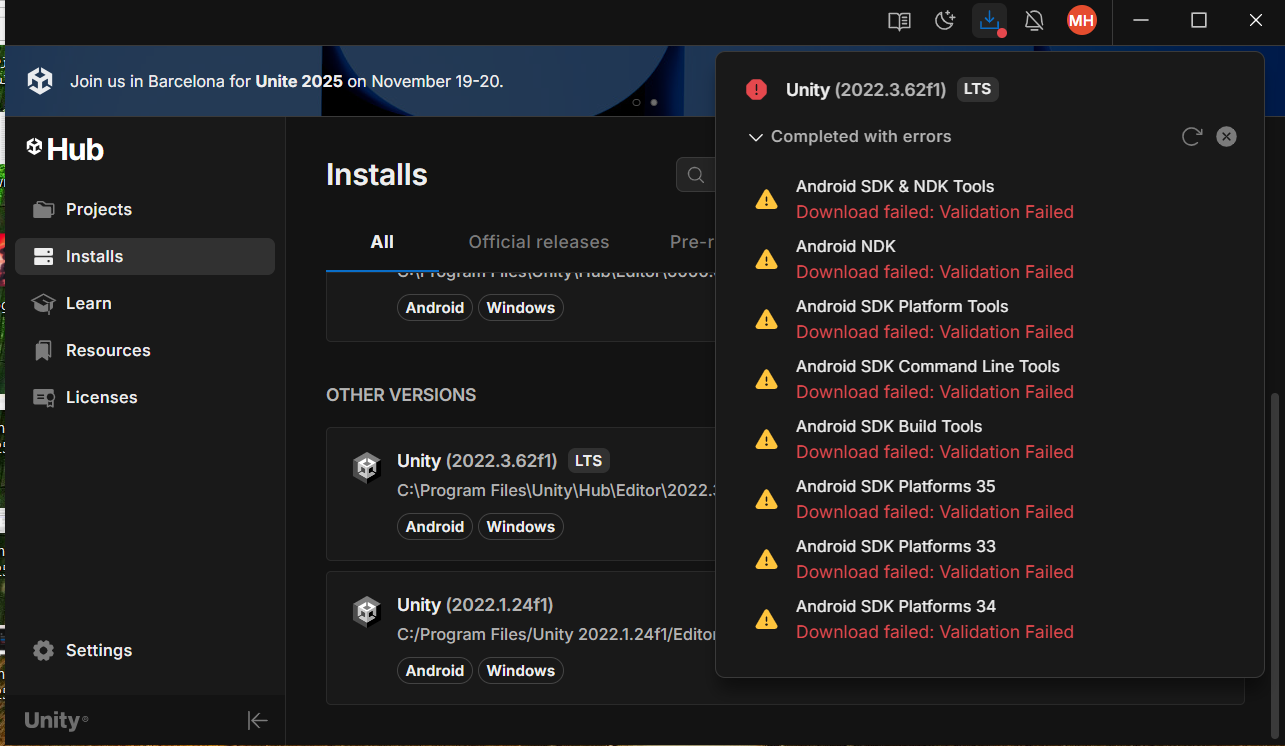
Task: Click the second banner carousel dot
Action: [654, 102]
